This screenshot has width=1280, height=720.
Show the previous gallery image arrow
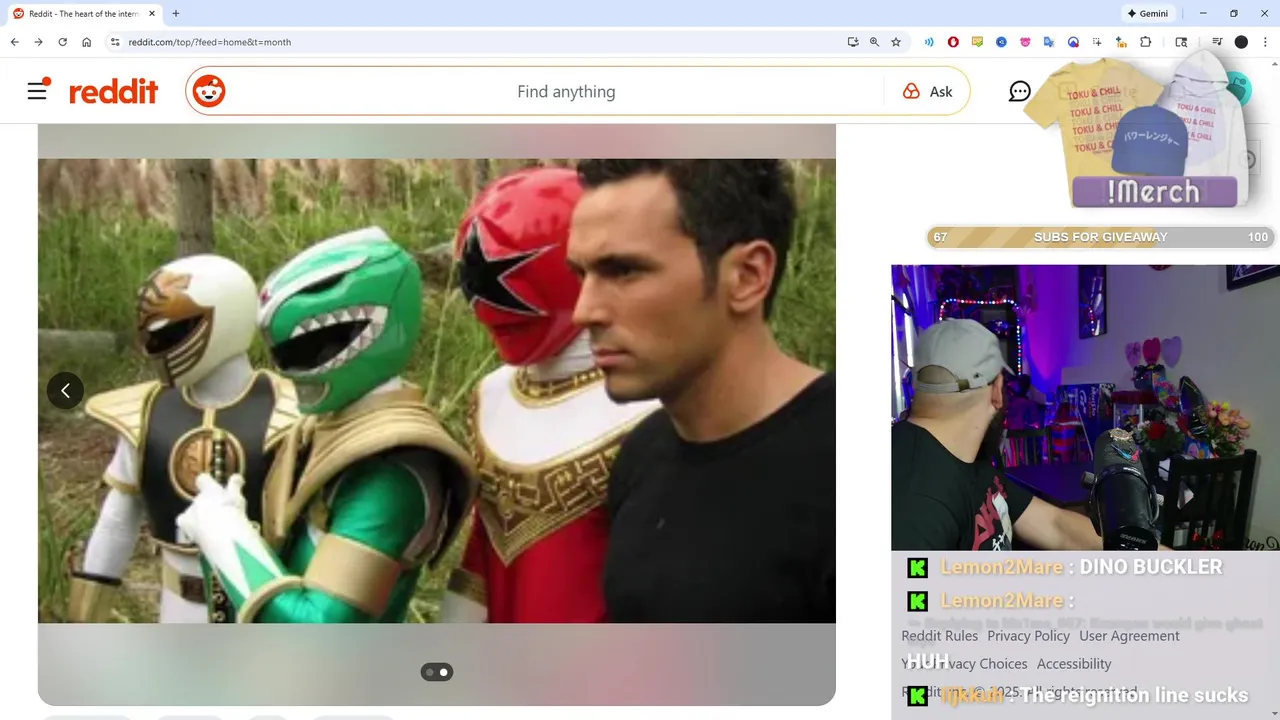click(x=65, y=390)
